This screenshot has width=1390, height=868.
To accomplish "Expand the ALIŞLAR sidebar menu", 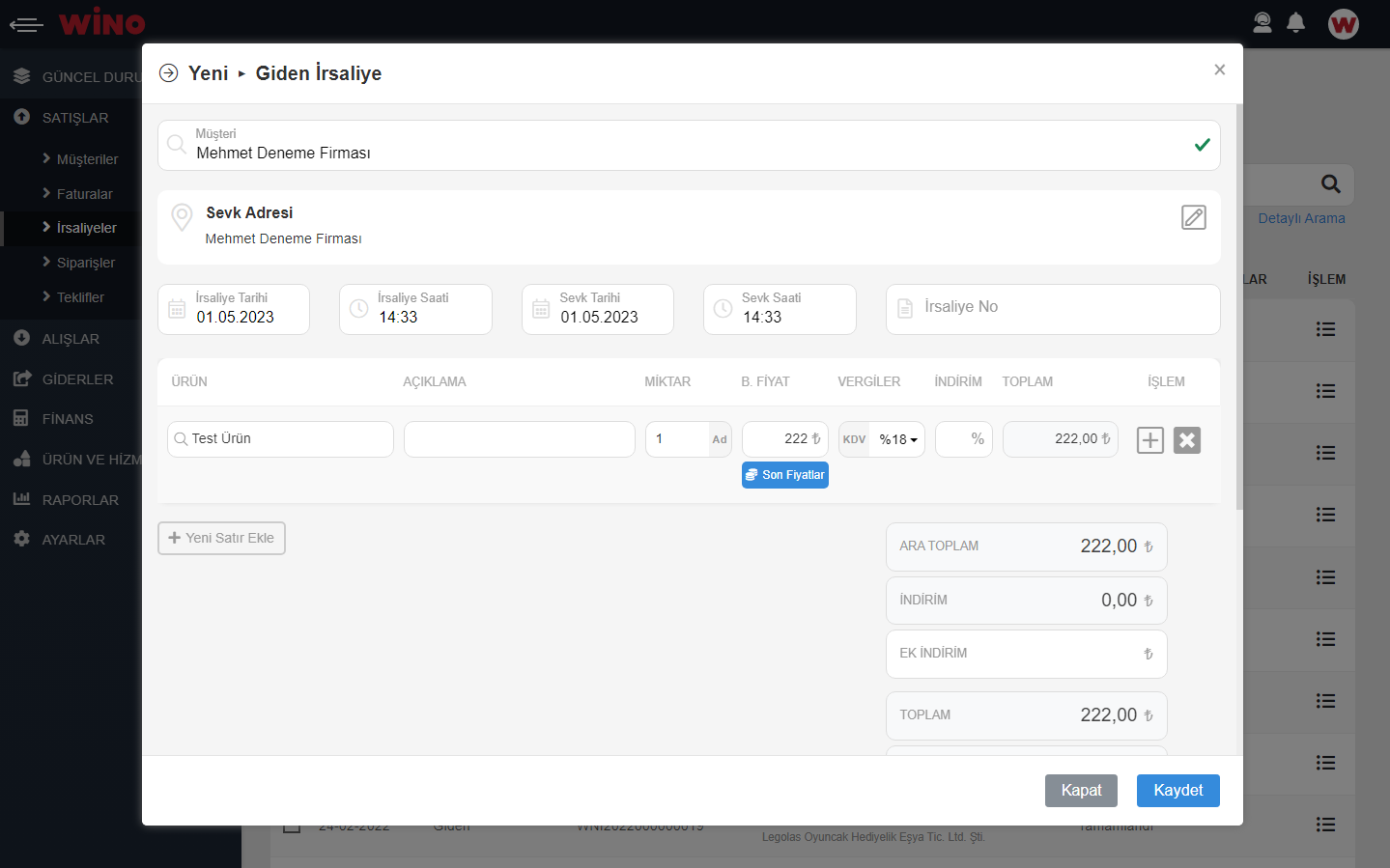I will [71, 339].
